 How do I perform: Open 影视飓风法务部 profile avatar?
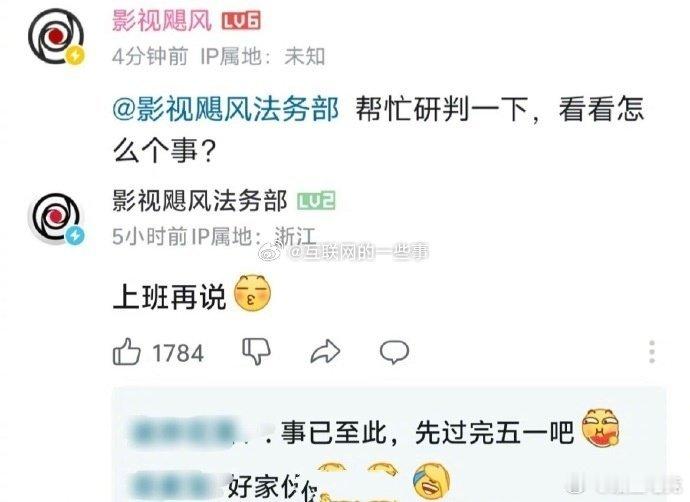point(56,218)
